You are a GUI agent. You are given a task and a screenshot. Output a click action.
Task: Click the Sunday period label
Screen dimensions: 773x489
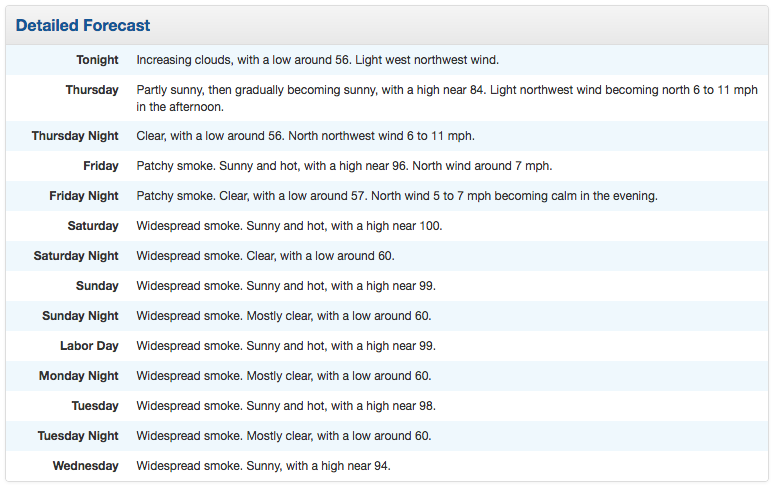(x=97, y=286)
